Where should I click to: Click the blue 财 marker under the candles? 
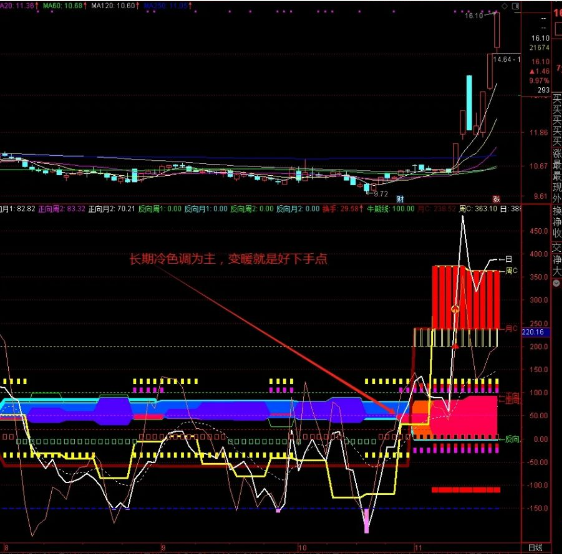coord(400,199)
